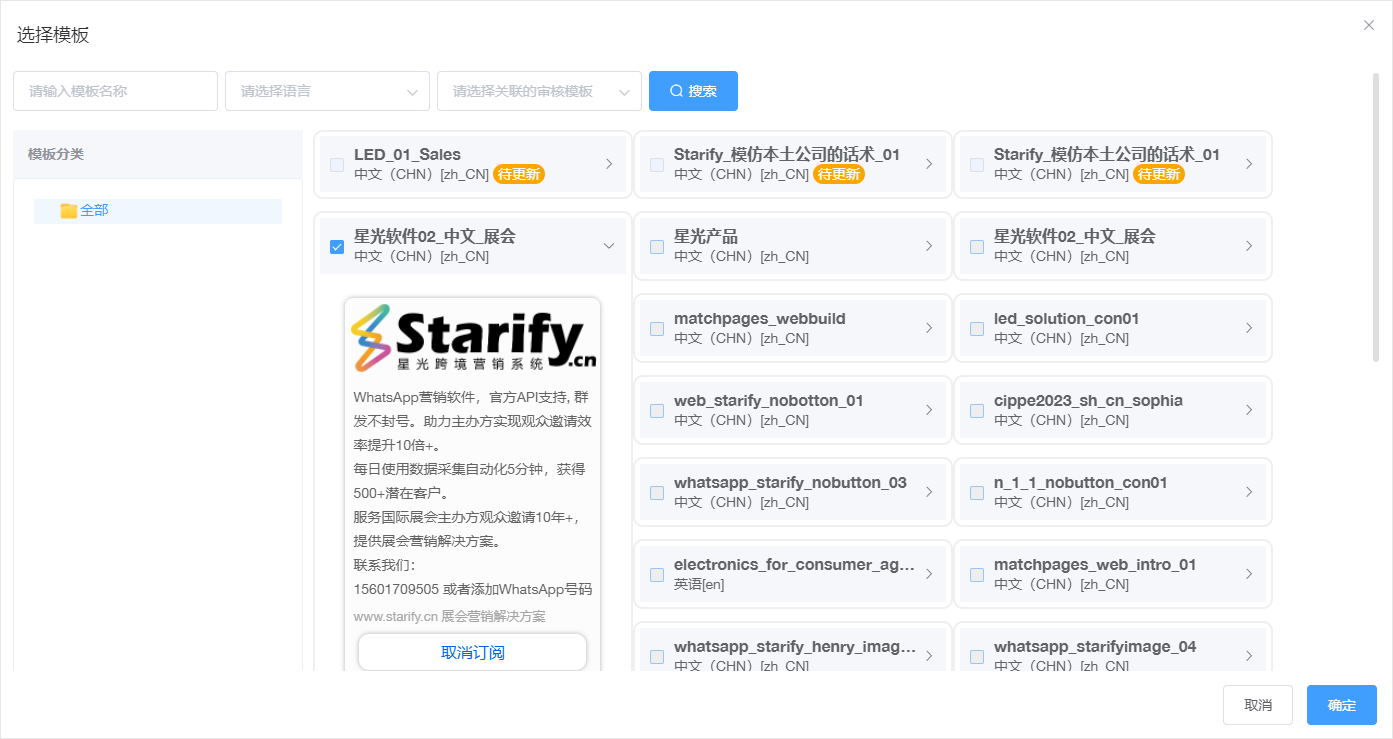Click the LED_01_Sales template title
This screenshot has height=739, width=1393.
(407, 154)
